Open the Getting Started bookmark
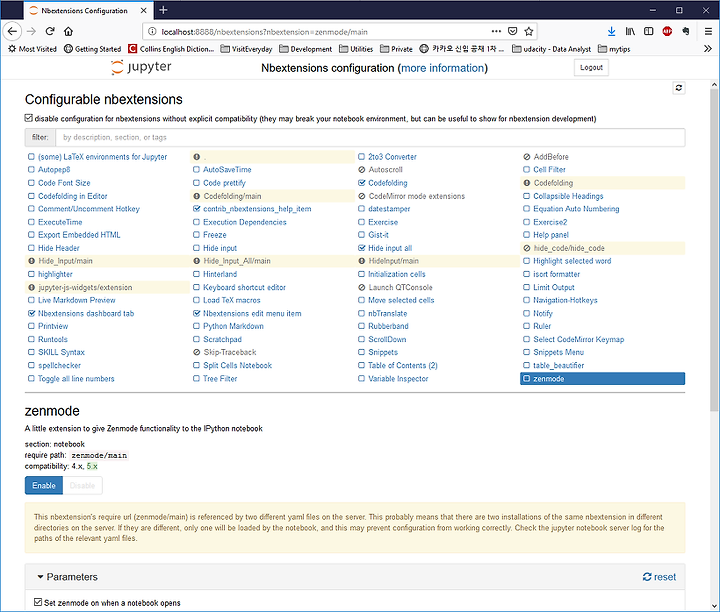Image resolution: width=720 pixels, height=612 pixels. (92, 49)
